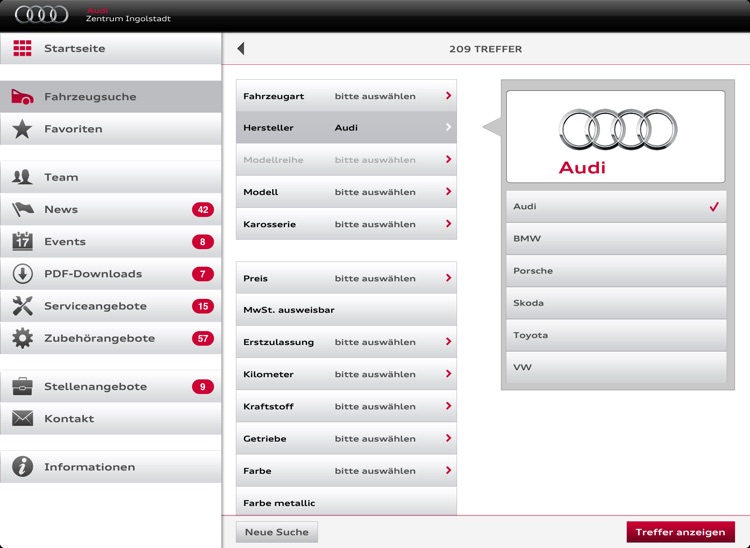
Task: Open the Kilometer selector
Action: (x=346, y=374)
